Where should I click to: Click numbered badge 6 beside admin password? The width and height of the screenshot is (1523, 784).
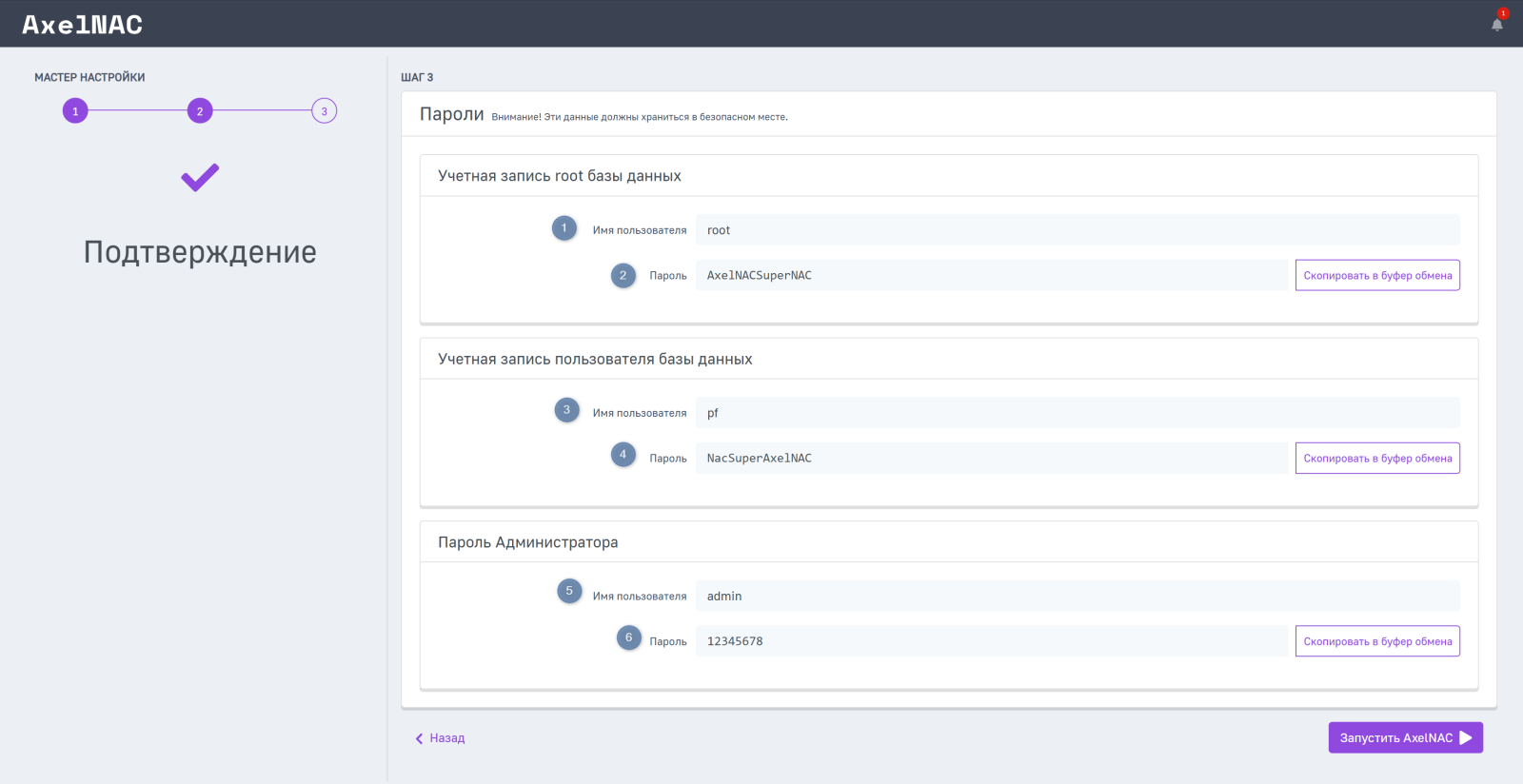pyautogui.click(x=628, y=637)
